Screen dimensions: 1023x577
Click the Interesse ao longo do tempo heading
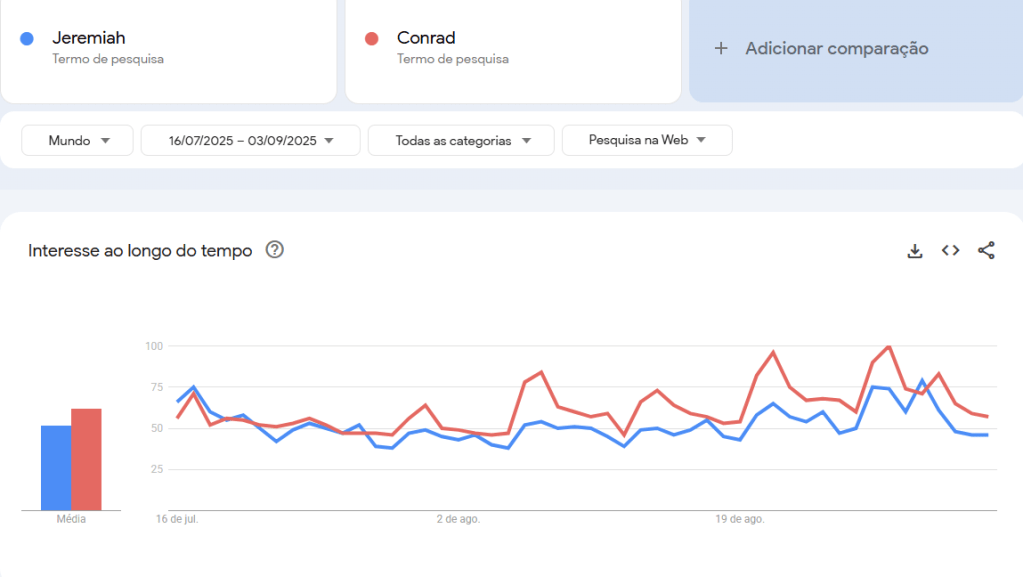140,251
